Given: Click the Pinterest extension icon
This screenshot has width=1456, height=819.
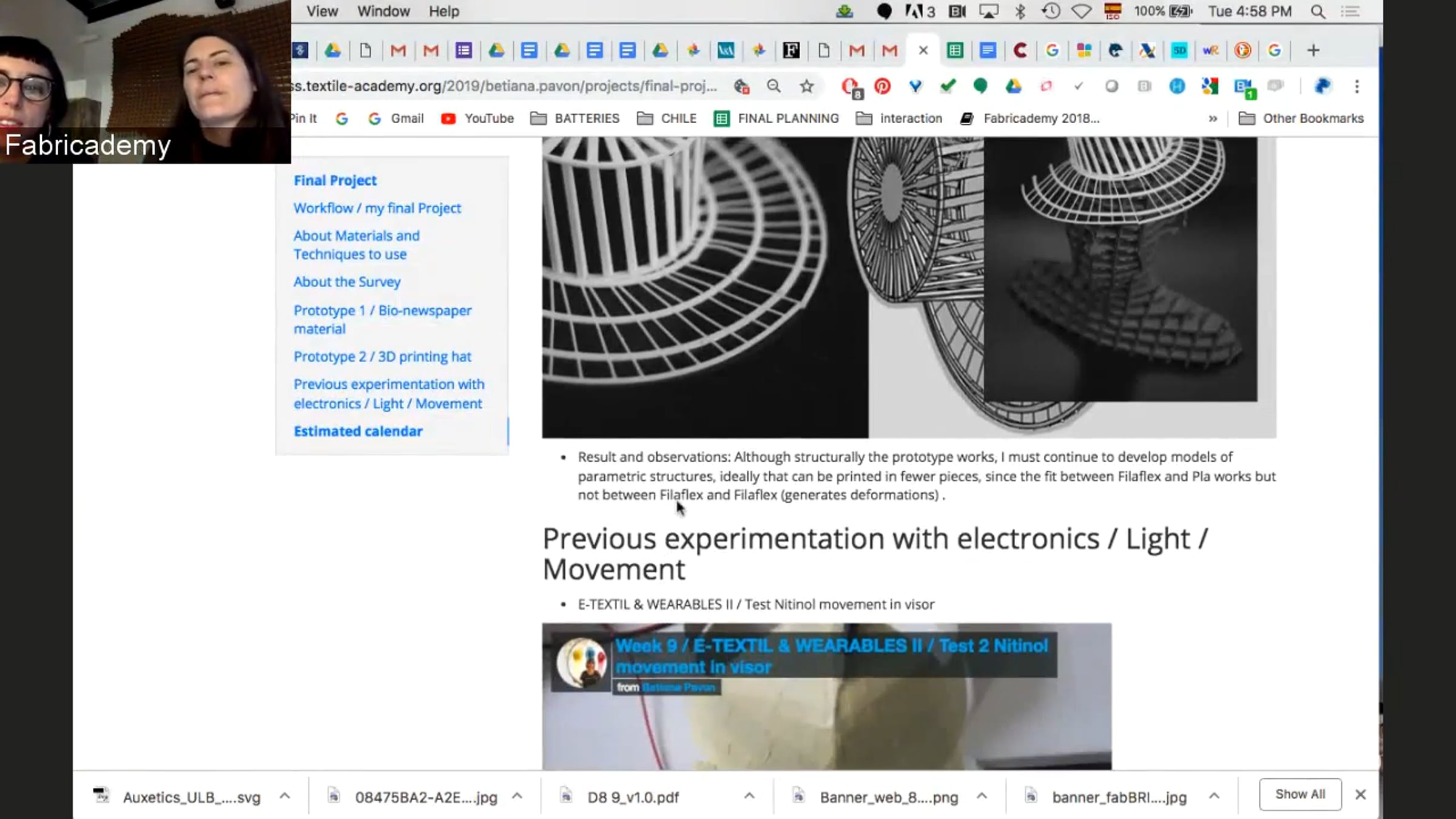Looking at the screenshot, I should click(x=882, y=86).
